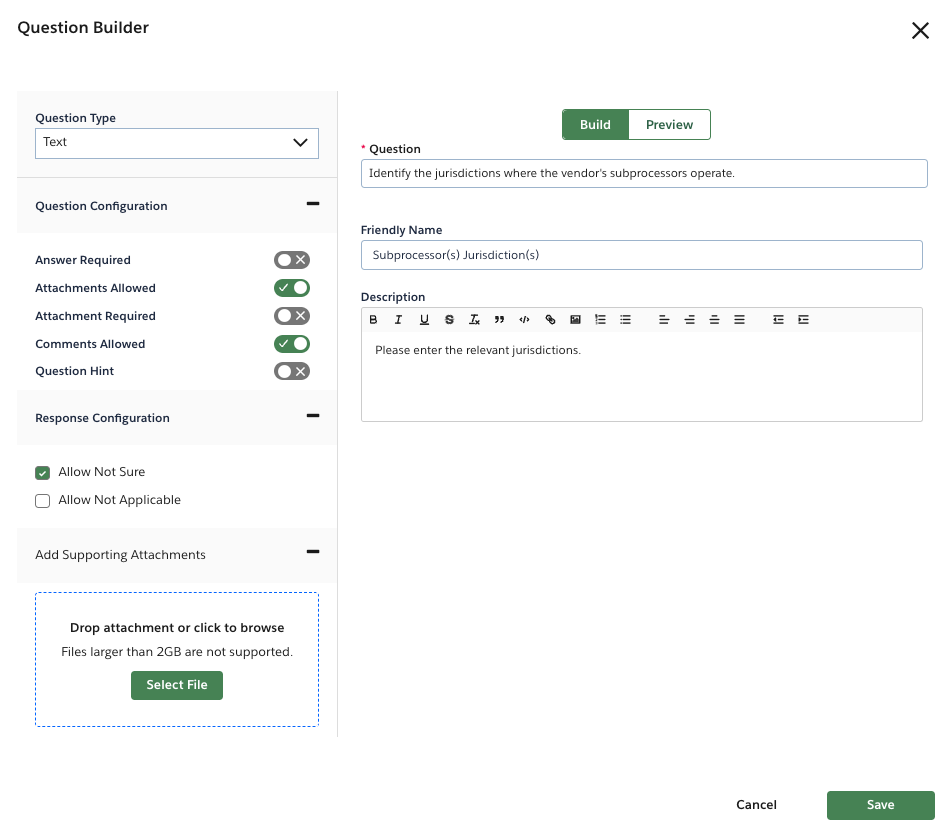
Task: Check the Allow Not Applicable checkbox
Action: coord(42,500)
